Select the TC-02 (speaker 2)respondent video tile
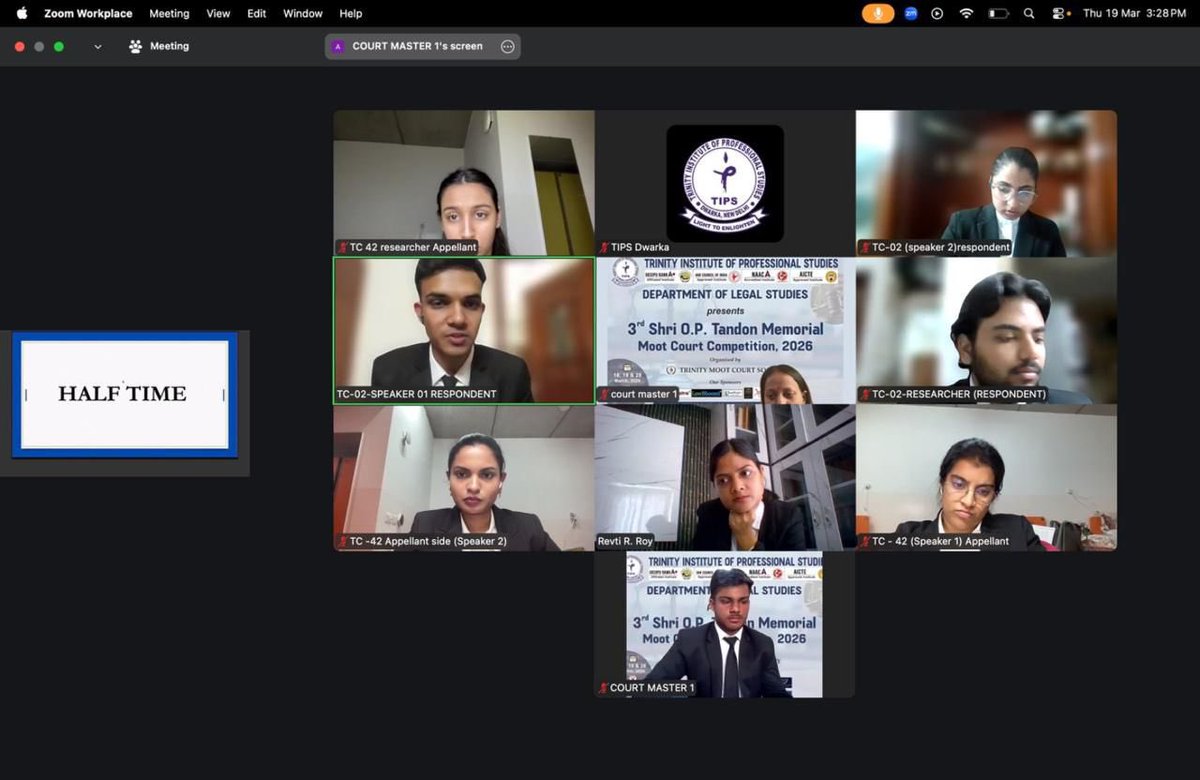The image size is (1200, 780). (986, 183)
